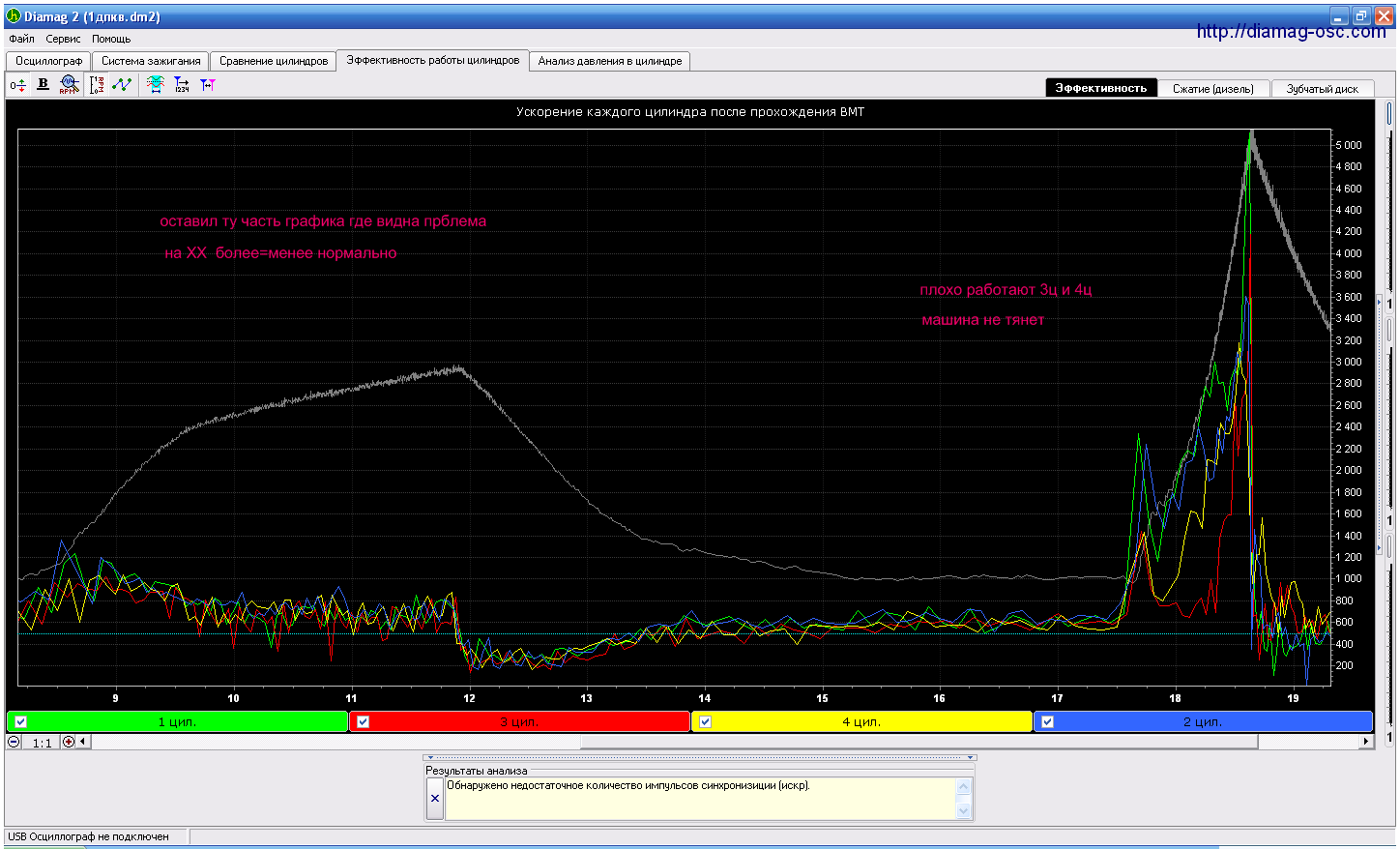Viewport: 1400px width, 849px height.
Task: Click the blue 2 цил. color bar
Action: click(x=1204, y=721)
